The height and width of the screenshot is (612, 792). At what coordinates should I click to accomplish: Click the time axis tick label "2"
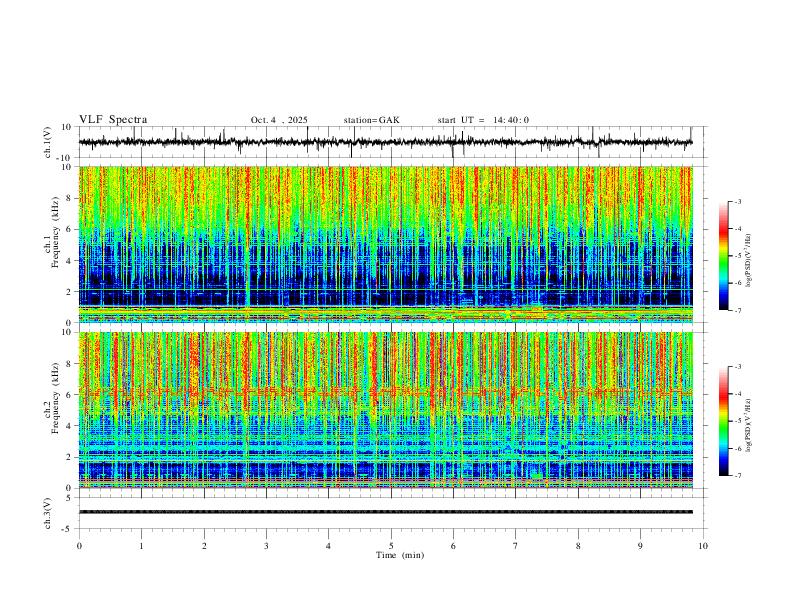pos(204,546)
